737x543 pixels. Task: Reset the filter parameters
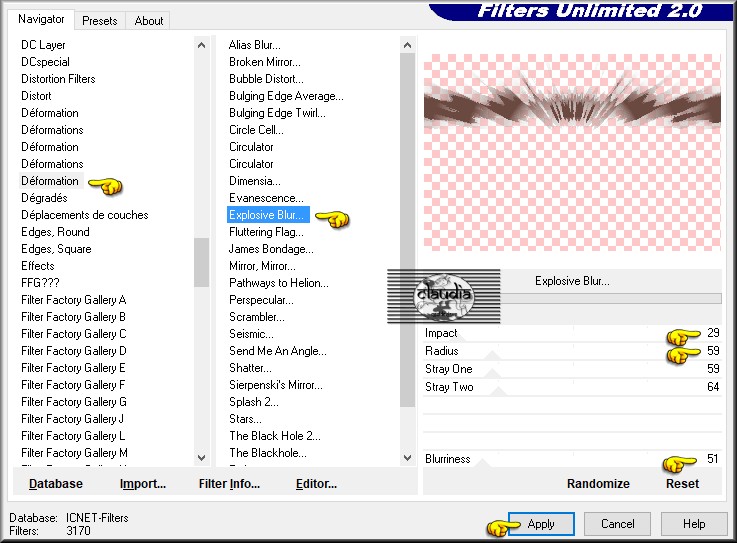coord(682,484)
